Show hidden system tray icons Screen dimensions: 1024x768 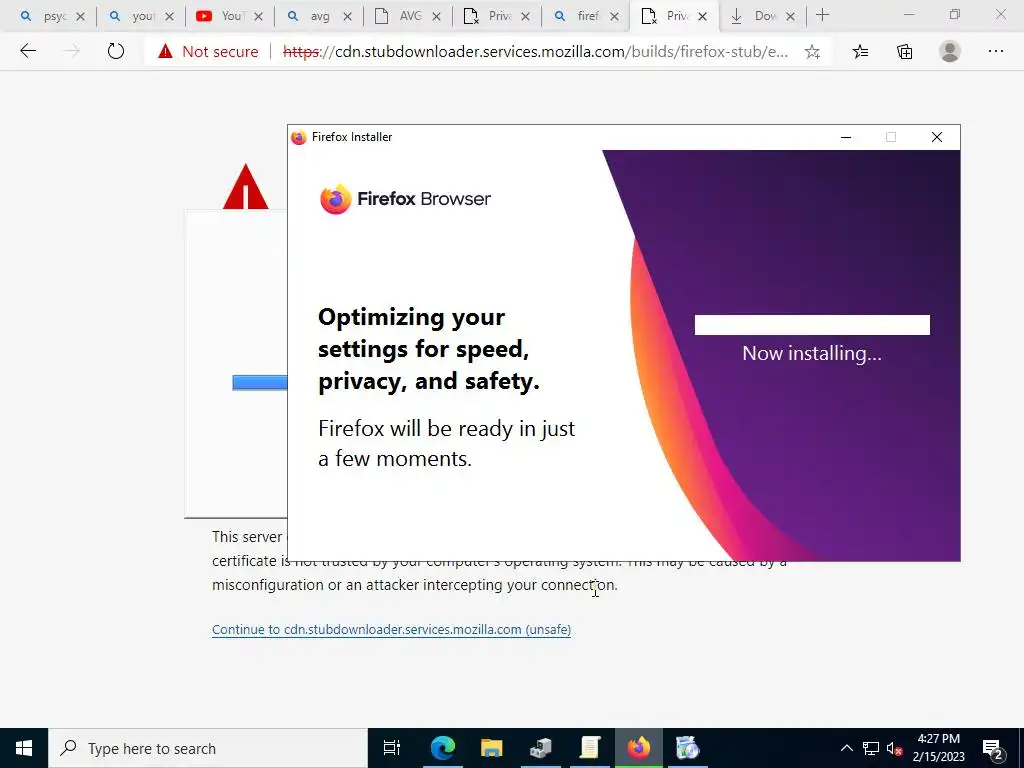846,748
